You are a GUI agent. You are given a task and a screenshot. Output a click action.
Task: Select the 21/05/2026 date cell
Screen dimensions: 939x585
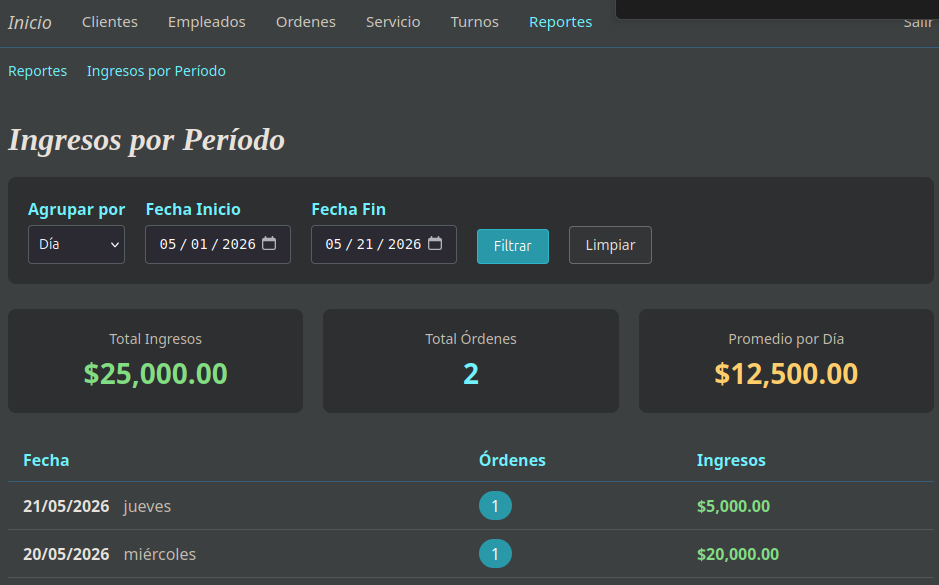(x=66, y=506)
